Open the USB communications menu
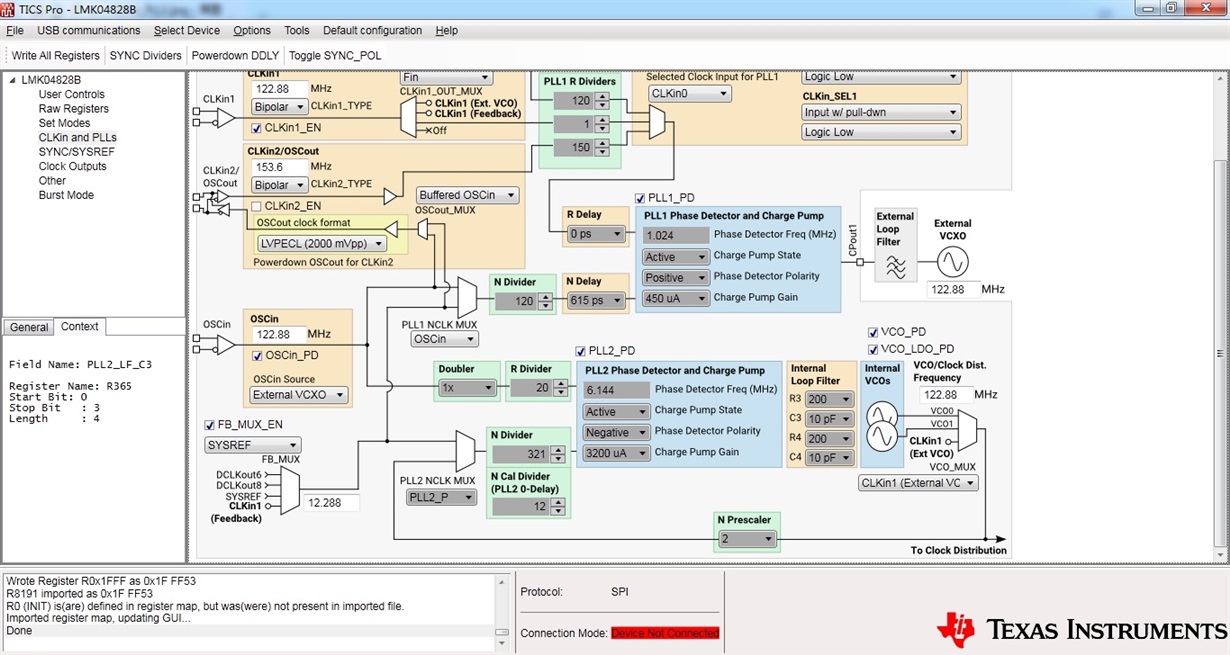 coord(89,30)
